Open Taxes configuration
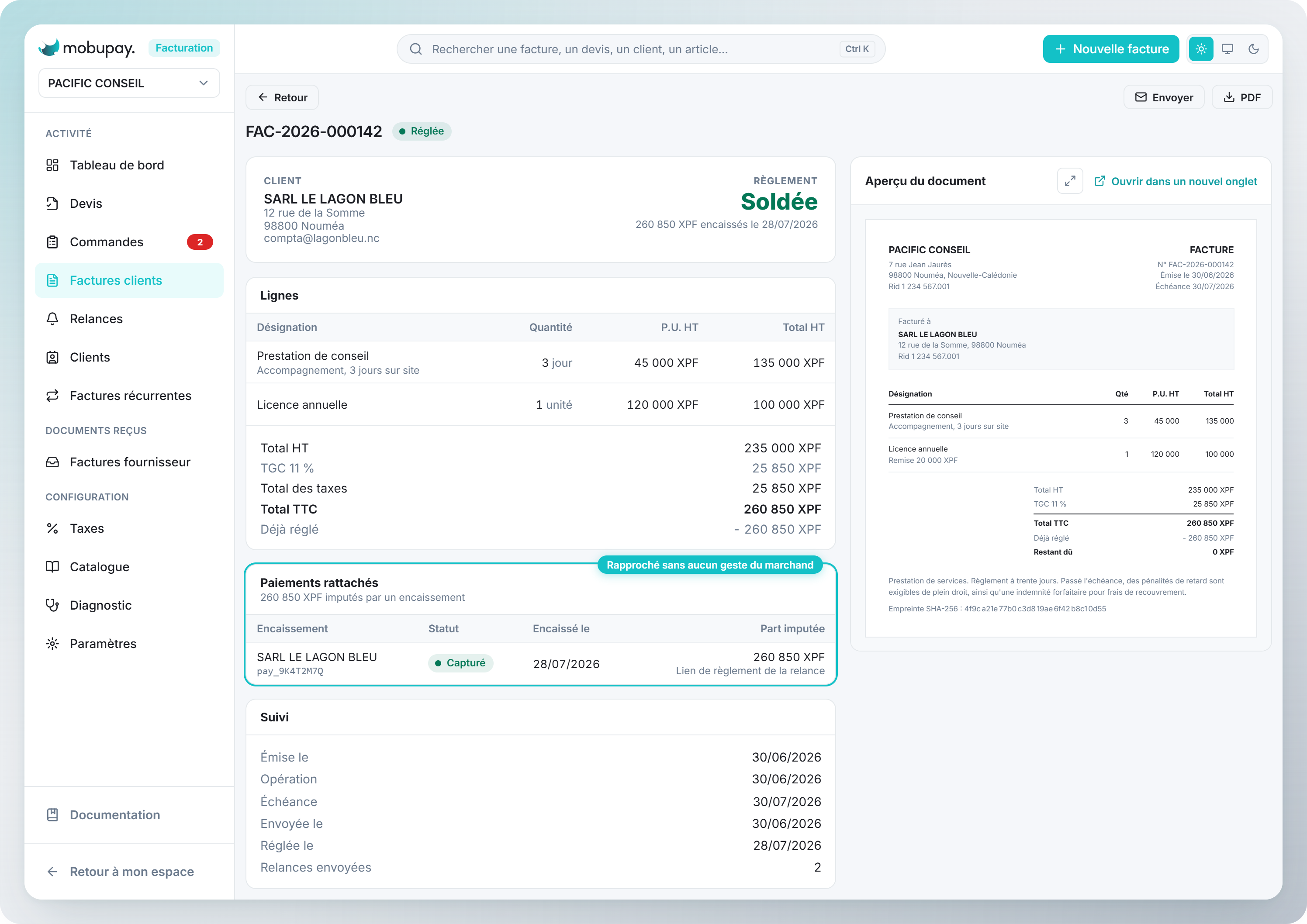Image resolution: width=1307 pixels, height=924 pixels. [129, 528]
